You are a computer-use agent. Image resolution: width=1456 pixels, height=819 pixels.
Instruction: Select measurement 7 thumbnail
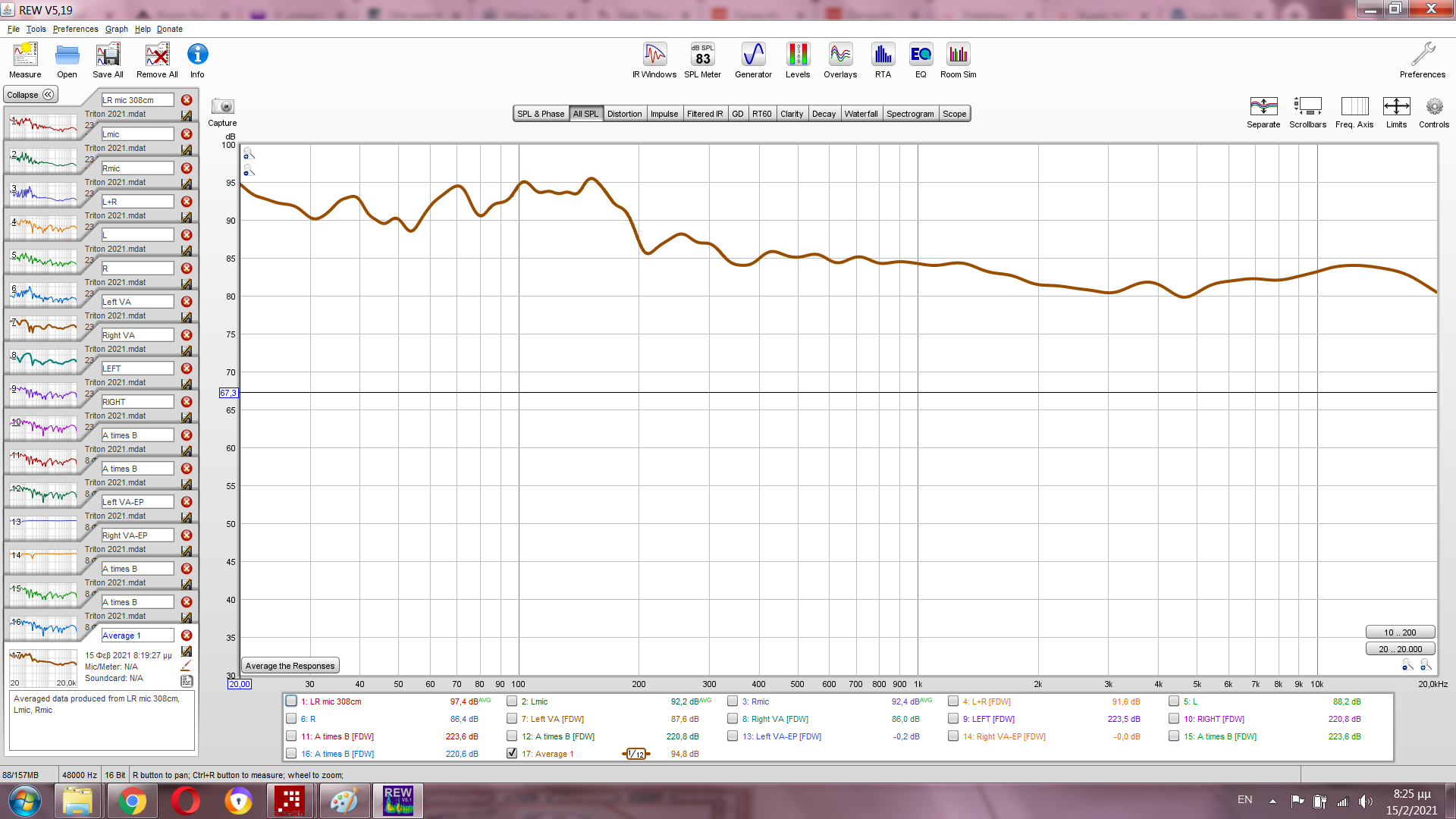tap(43, 327)
